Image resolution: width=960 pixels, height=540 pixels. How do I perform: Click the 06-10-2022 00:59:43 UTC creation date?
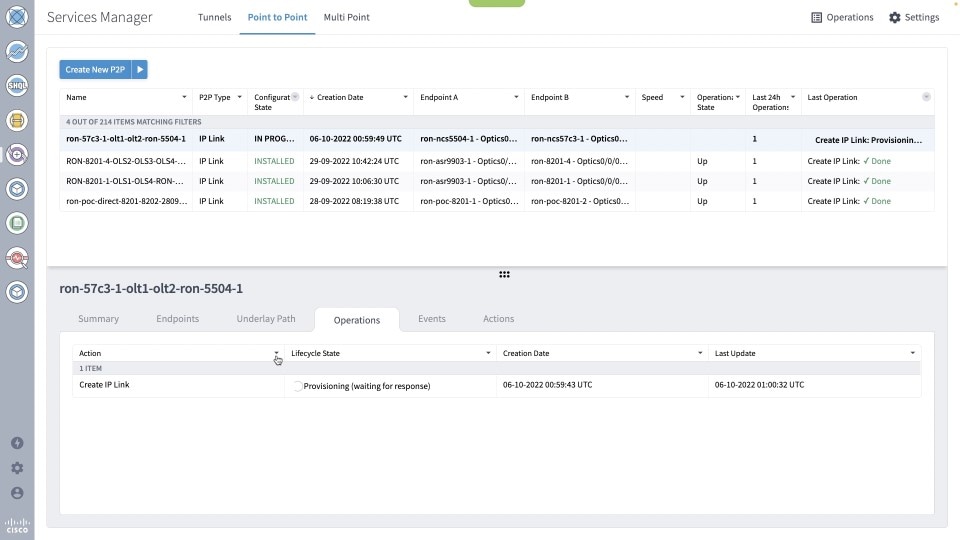(x=547, y=384)
